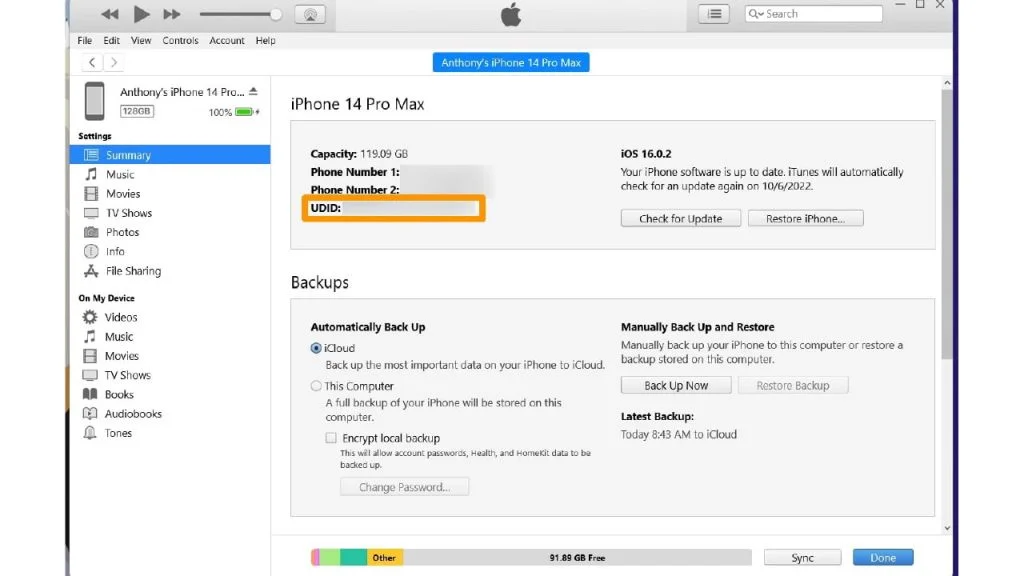Image resolution: width=1024 pixels, height=576 pixels.
Task: Click the Sync button
Action: tap(802, 558)
